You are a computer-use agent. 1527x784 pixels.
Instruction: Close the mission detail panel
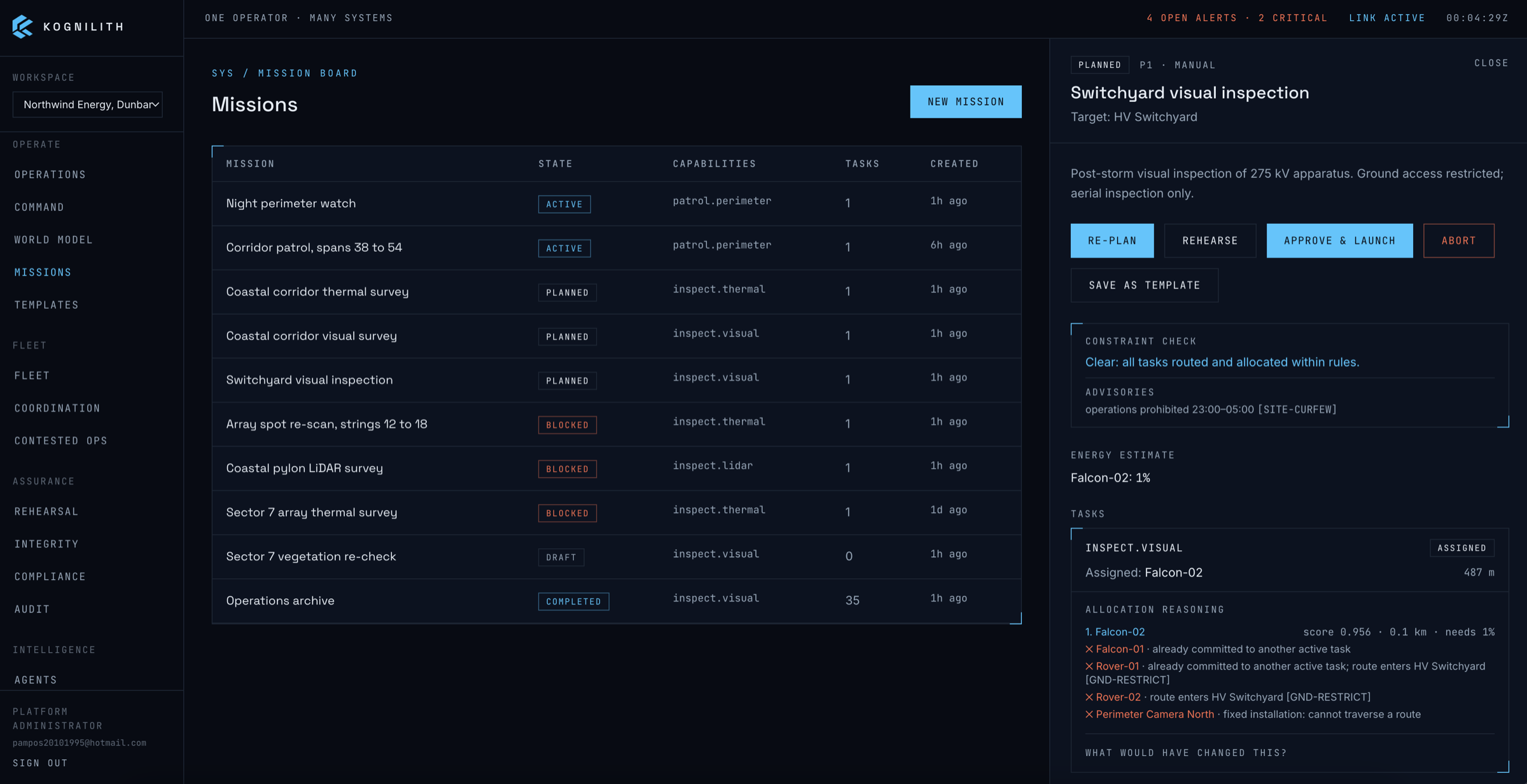(1491, 63)
